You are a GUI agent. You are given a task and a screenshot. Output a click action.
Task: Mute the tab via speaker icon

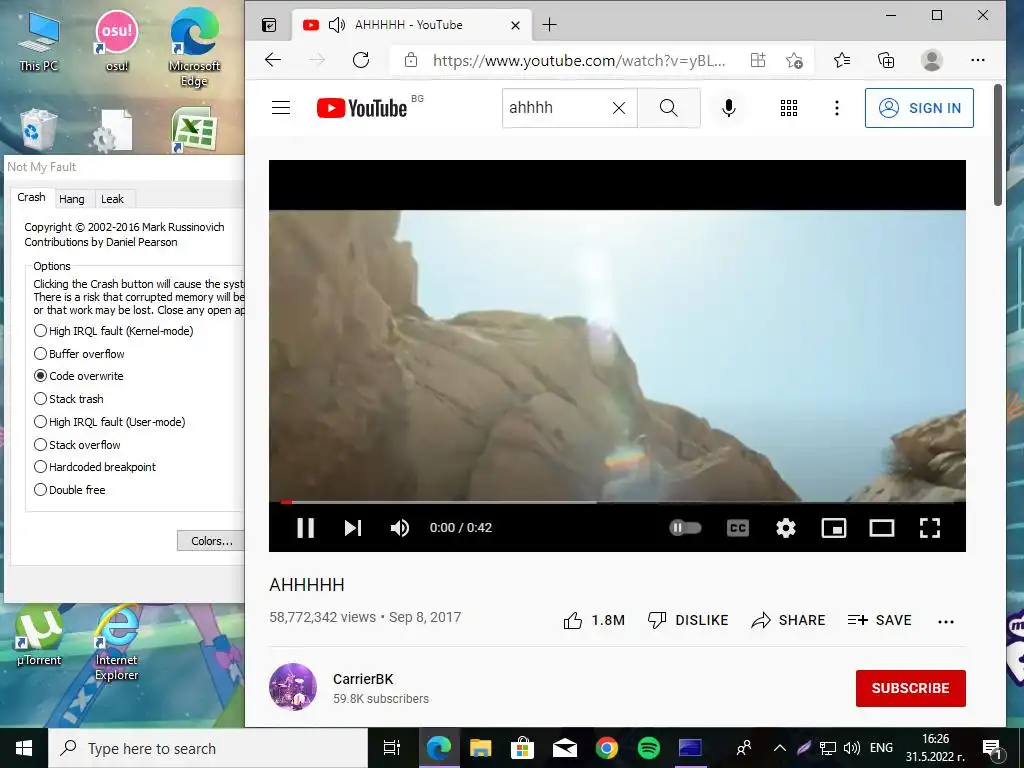click(336, 25)
